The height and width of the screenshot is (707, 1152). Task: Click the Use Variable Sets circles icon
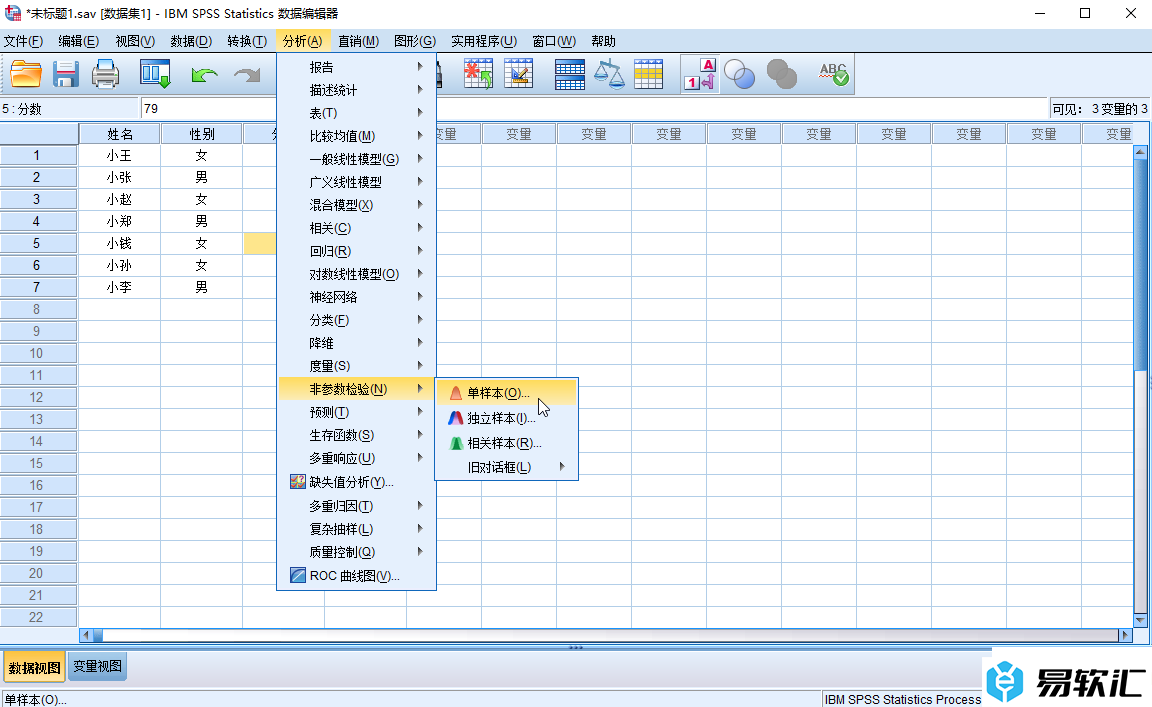pyautogui.click(x=739, y=74)
